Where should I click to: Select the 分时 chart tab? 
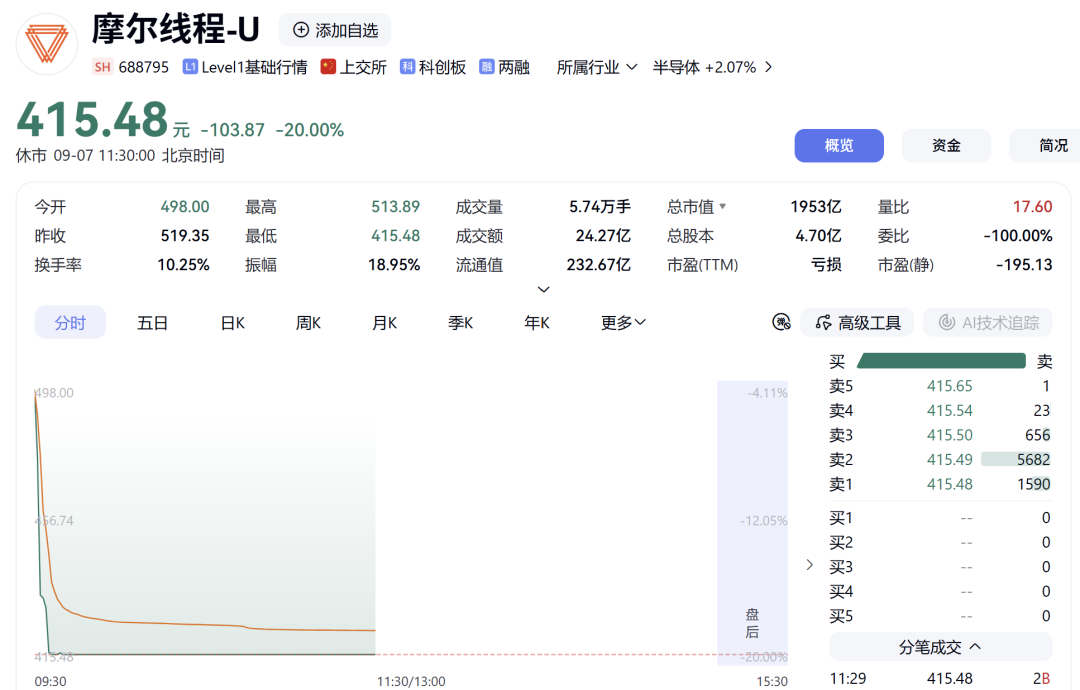(70, 322)
